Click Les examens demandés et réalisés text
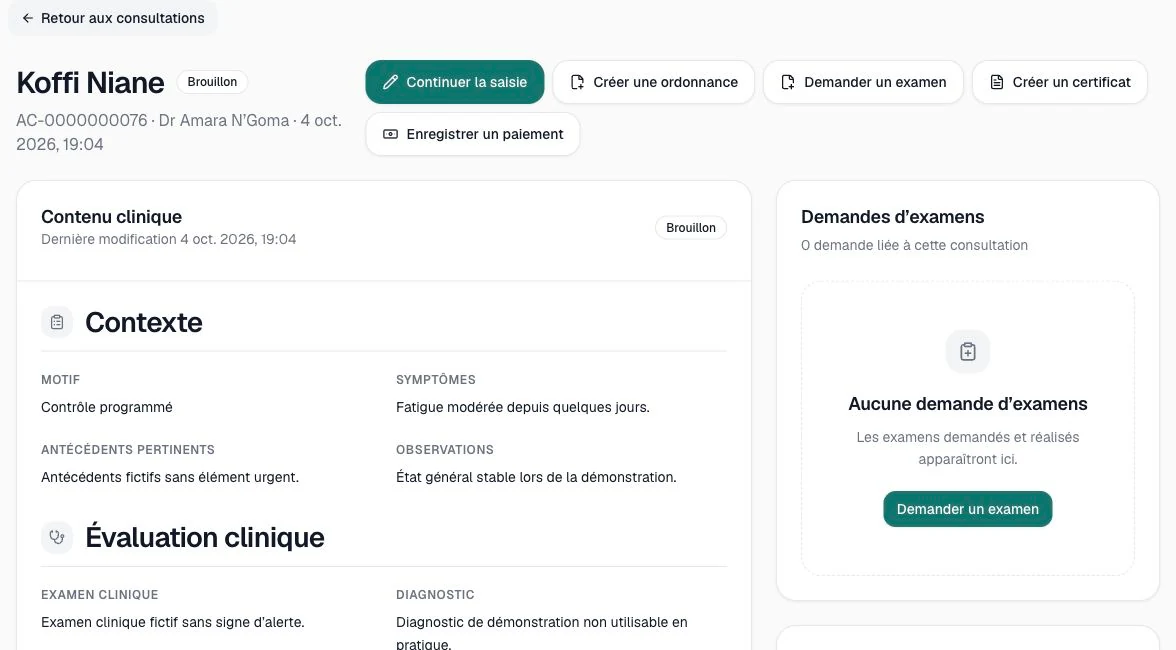1176x650 pixels. [968, 448]
